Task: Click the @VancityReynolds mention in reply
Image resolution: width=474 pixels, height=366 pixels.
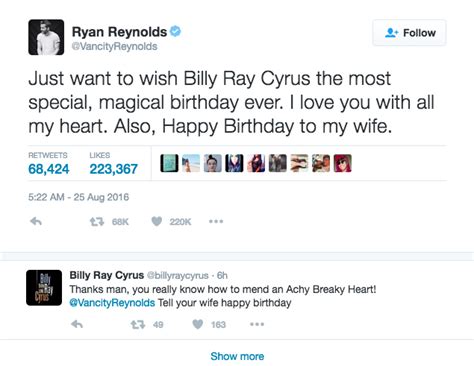Action: point(112,303)
